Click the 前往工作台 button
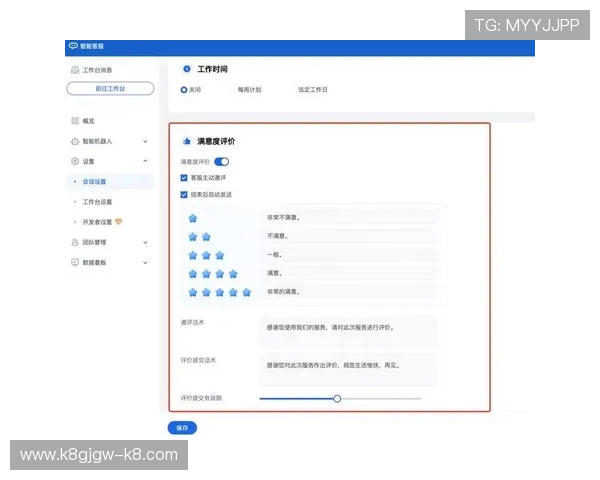 coord(110,88)
